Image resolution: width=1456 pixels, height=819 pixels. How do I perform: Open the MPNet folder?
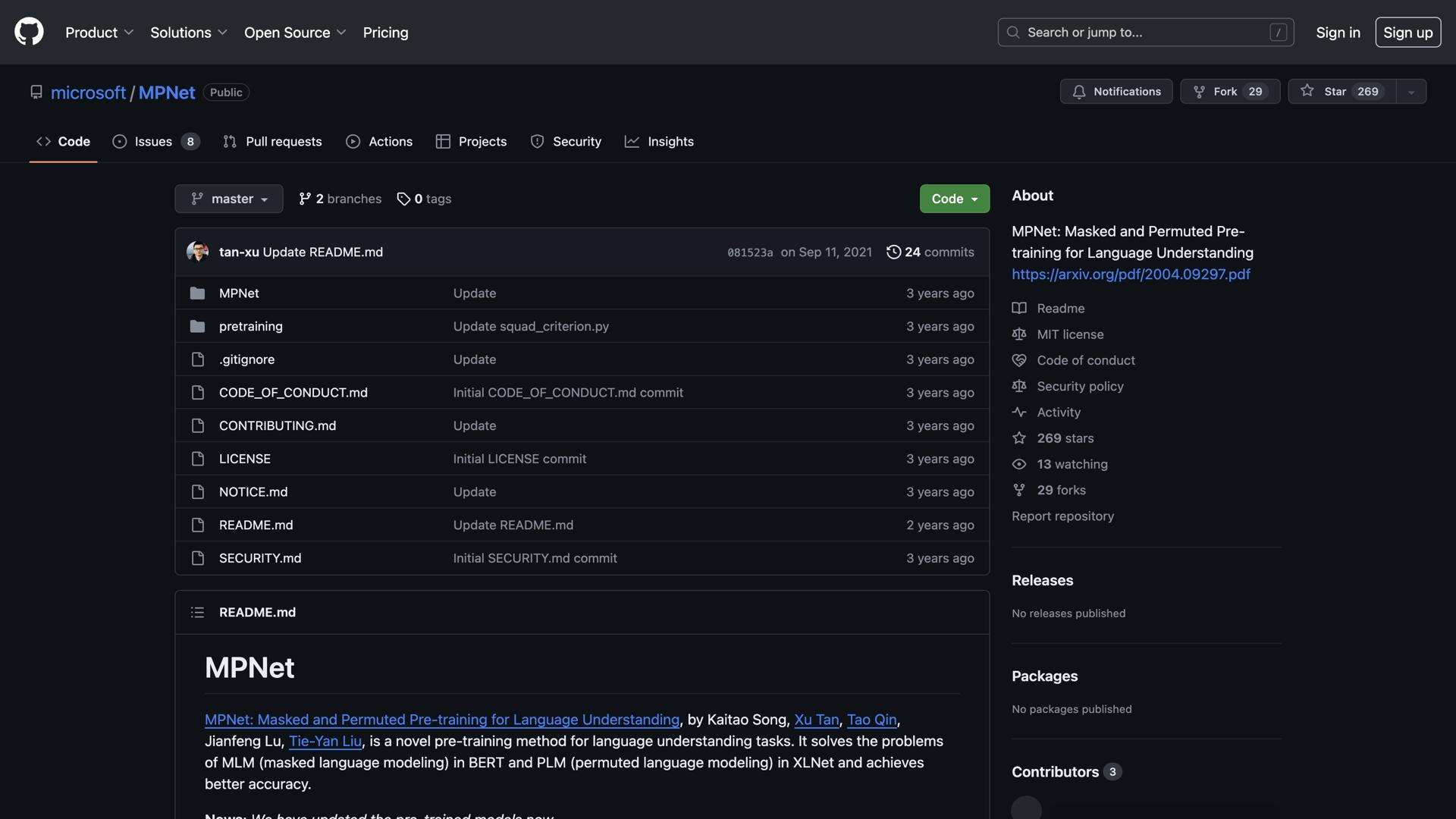[x=239, y=293]
